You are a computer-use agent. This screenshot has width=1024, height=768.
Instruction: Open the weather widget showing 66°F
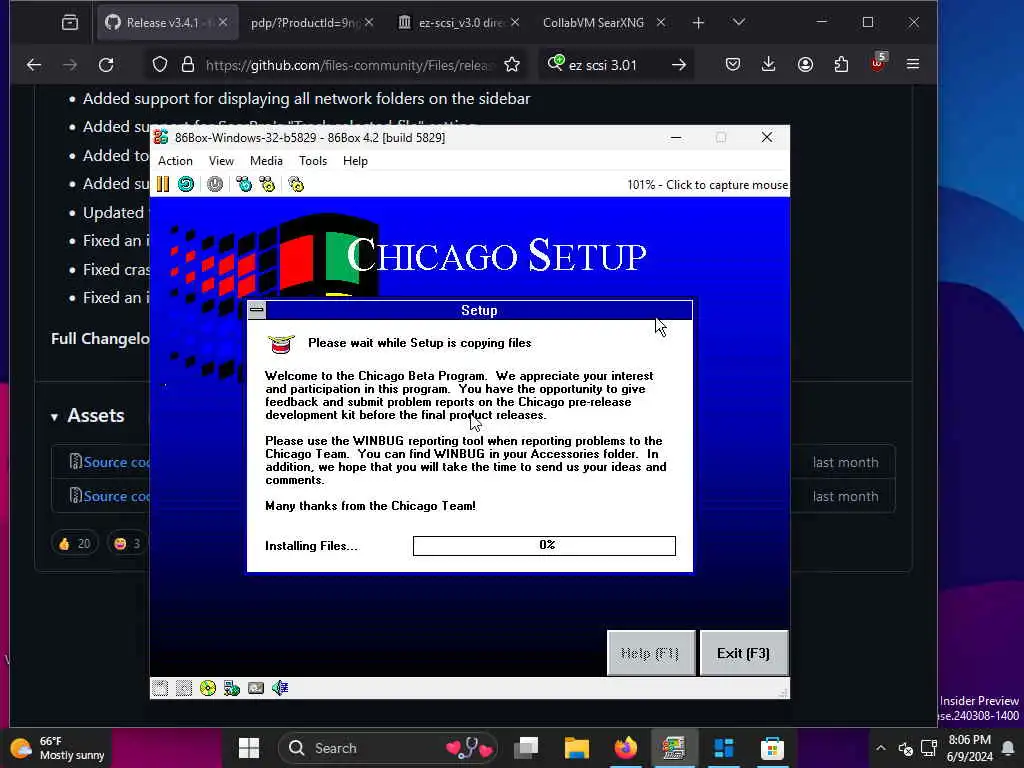[x=57, y=748]
